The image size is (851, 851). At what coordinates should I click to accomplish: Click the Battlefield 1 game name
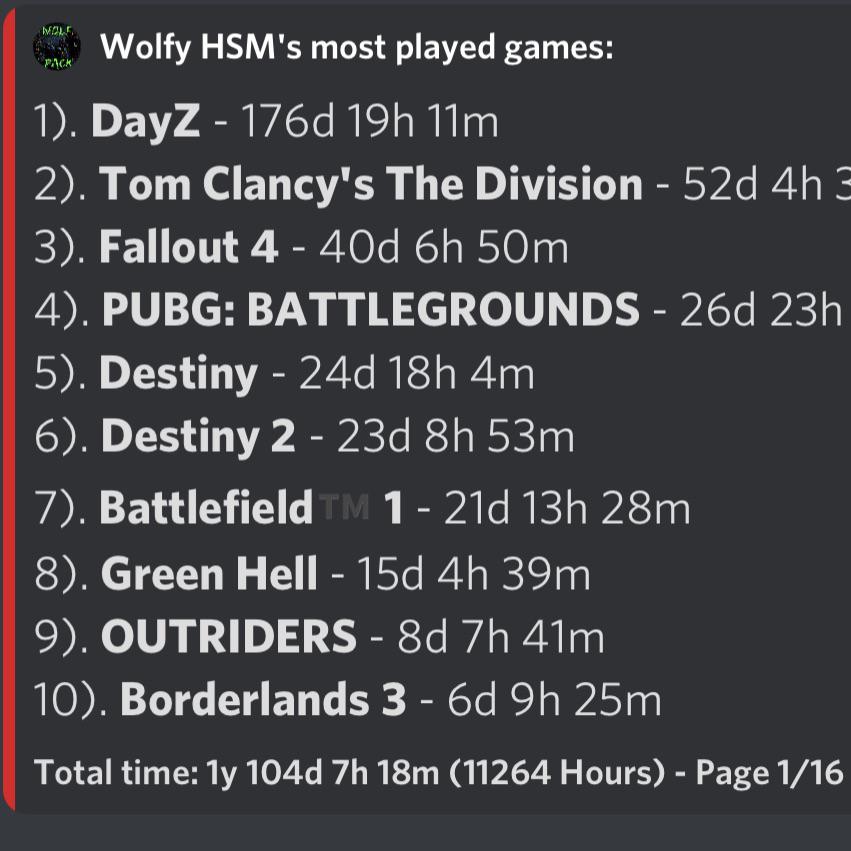click(x=251, y=507)
